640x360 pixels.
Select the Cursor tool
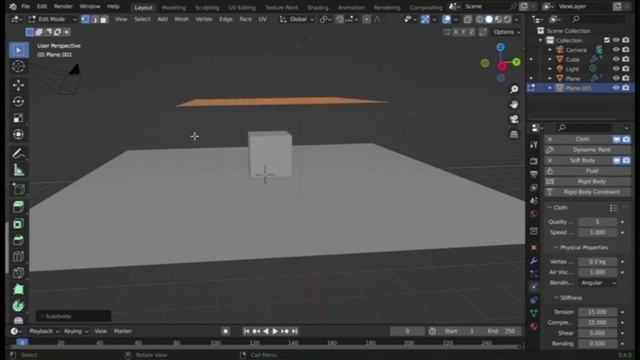pyautogui.click(x=18, y=67)
